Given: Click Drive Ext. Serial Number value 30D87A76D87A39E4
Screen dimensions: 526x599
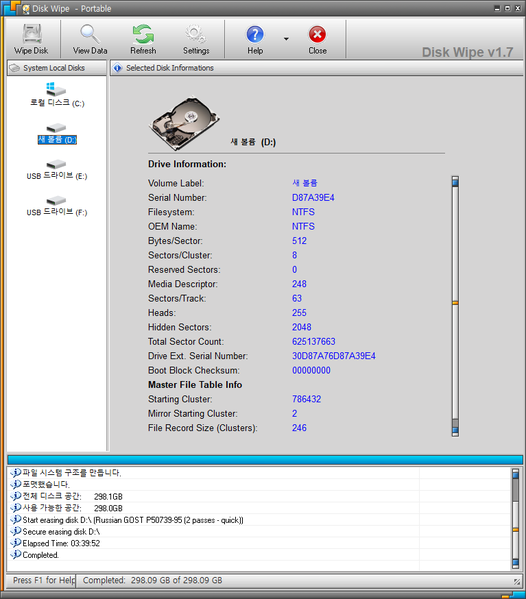Looking at the screenshot, I should click(334, 356).
